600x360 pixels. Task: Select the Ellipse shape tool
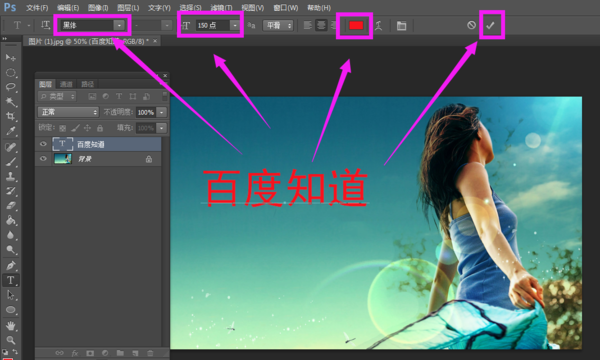tap(10, 310)
